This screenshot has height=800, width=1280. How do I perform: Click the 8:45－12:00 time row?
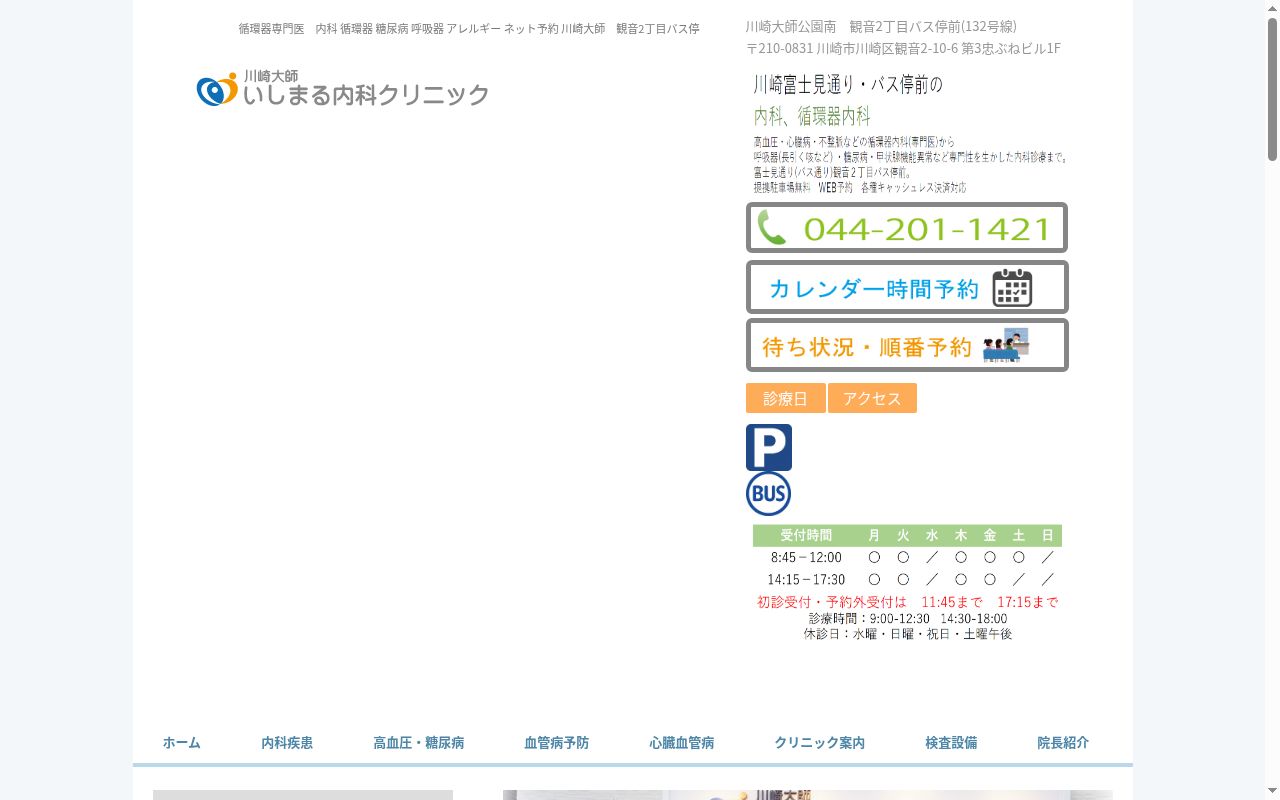coord(907,557)
